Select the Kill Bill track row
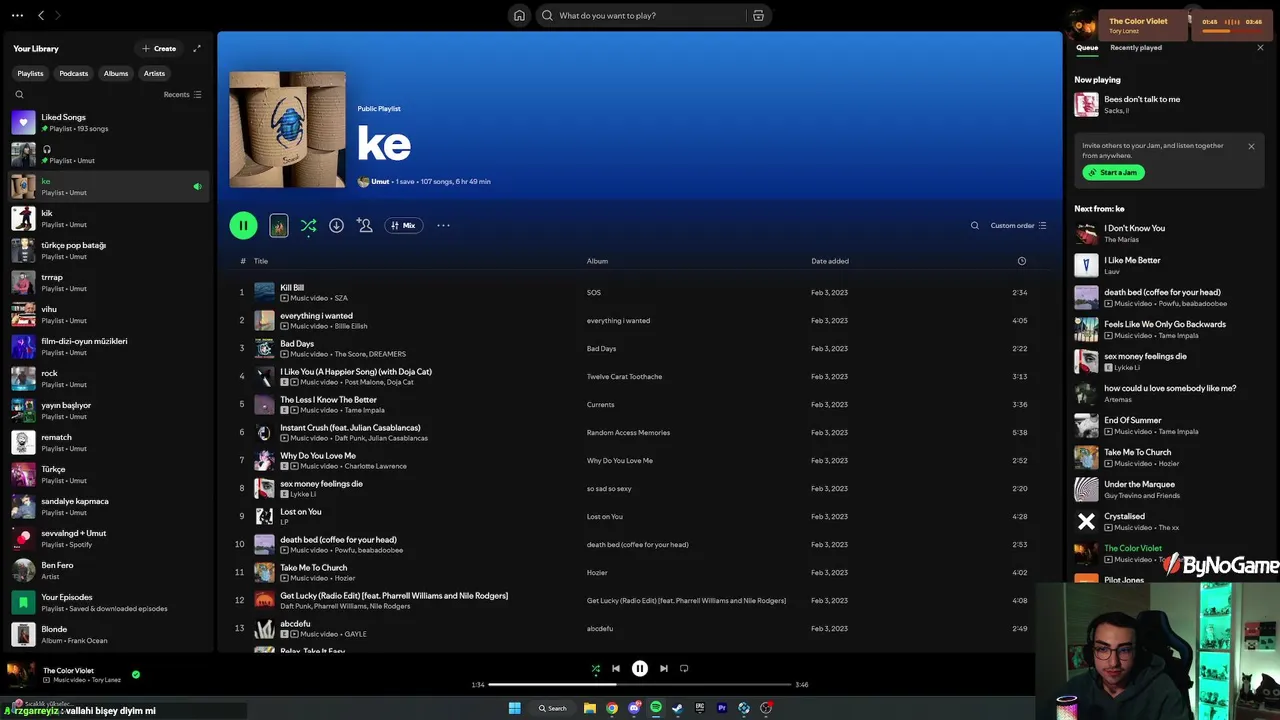 click(x=640, y=292)
